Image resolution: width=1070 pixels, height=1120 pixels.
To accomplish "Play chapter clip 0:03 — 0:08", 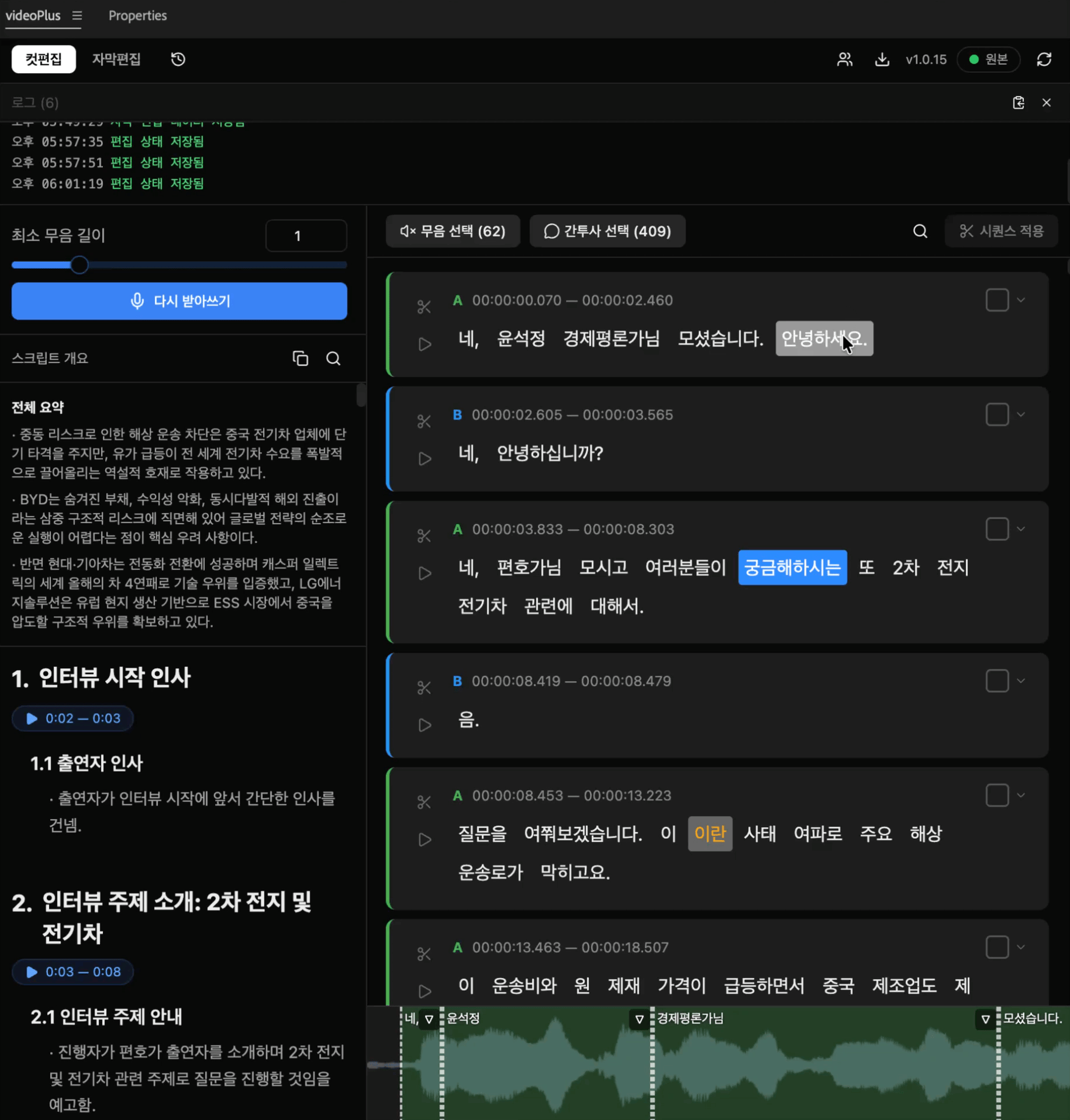I will tap(73, 972).
